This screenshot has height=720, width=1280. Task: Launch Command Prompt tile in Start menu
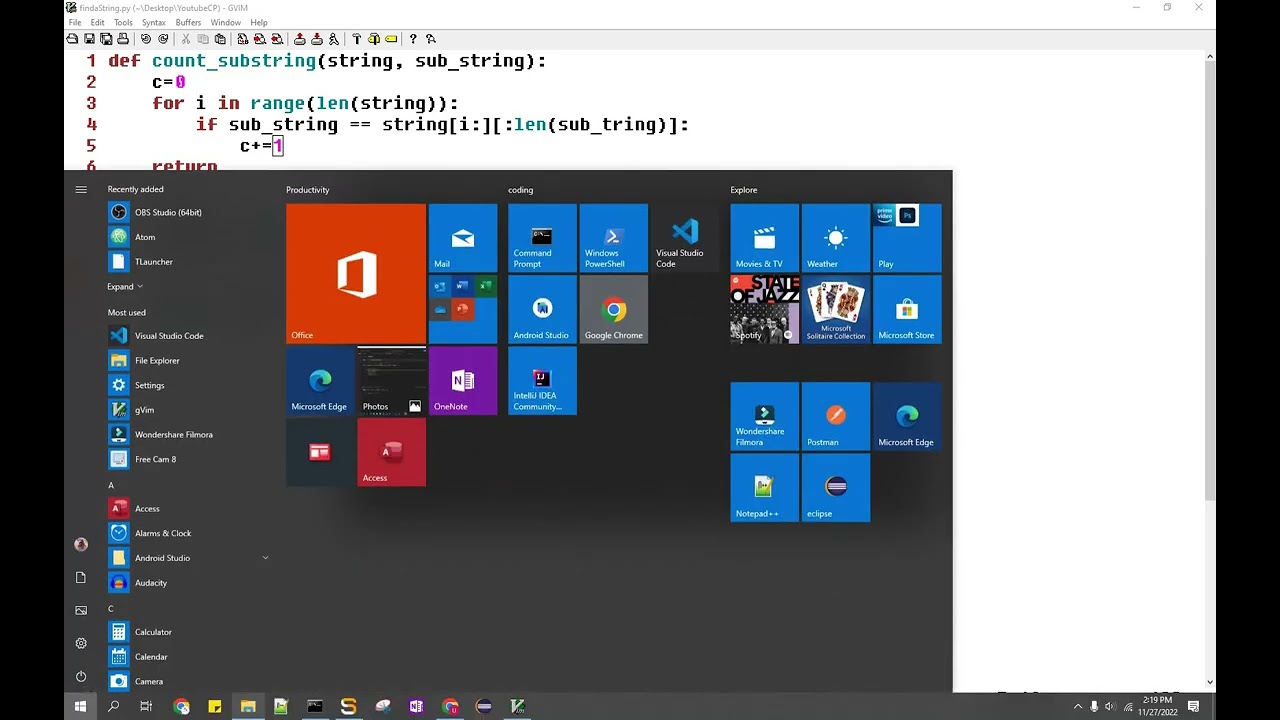point(542,238)
